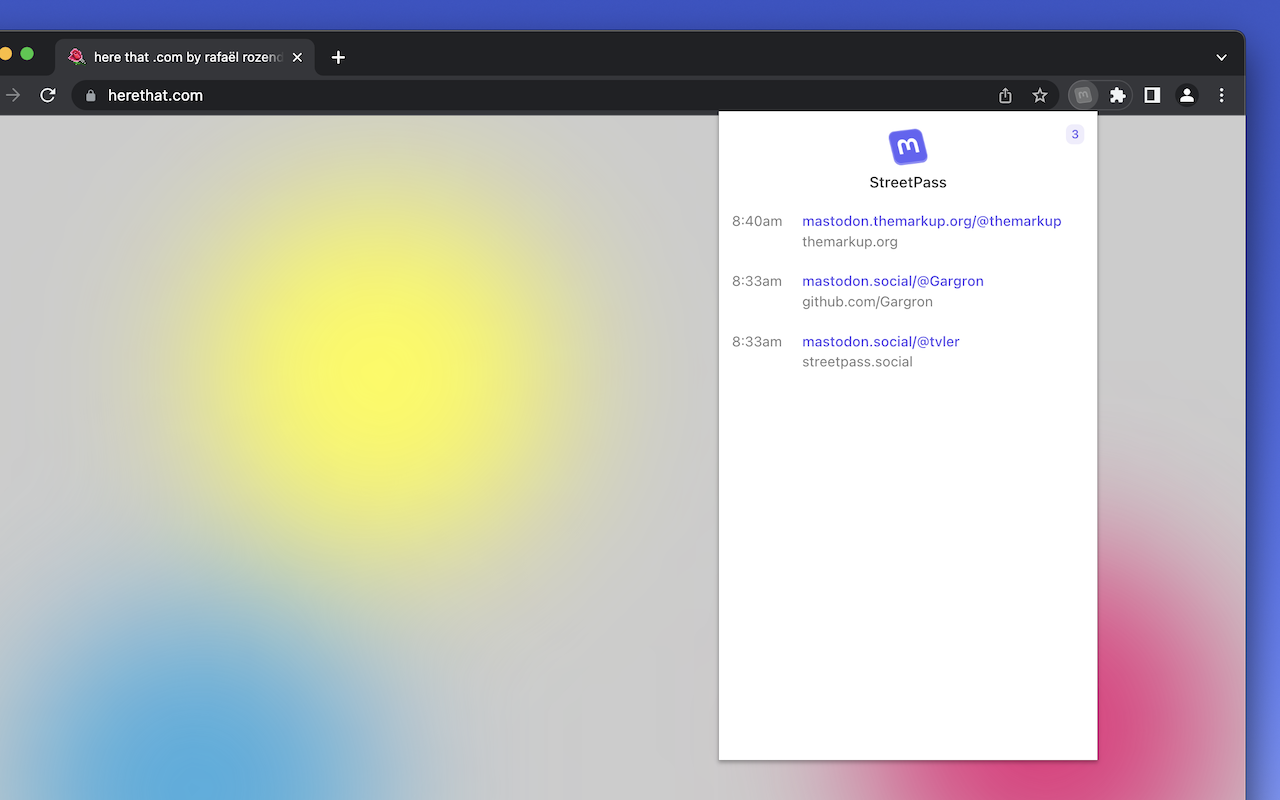Reload the herethat.com page
This screenshot has height=800, width=1280.
pos(47,95)
